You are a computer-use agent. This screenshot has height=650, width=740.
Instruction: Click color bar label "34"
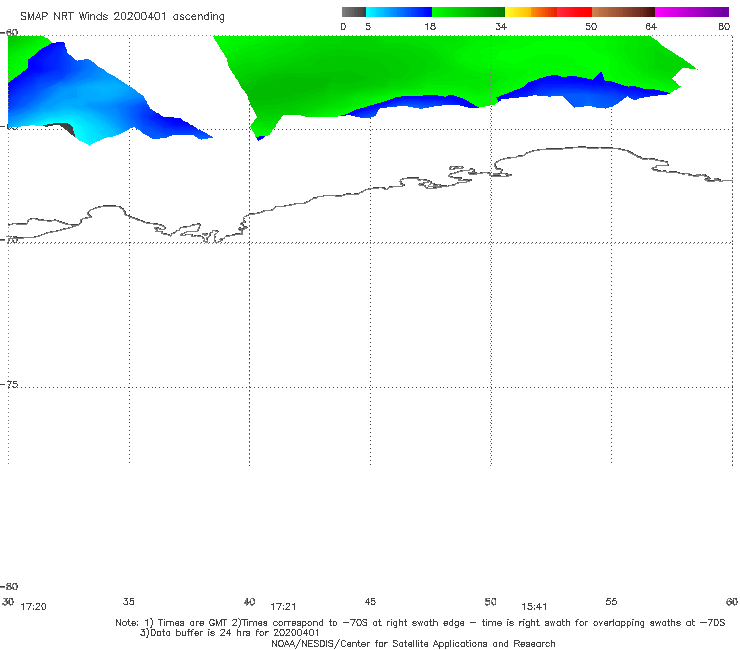[x=501, y=26]
